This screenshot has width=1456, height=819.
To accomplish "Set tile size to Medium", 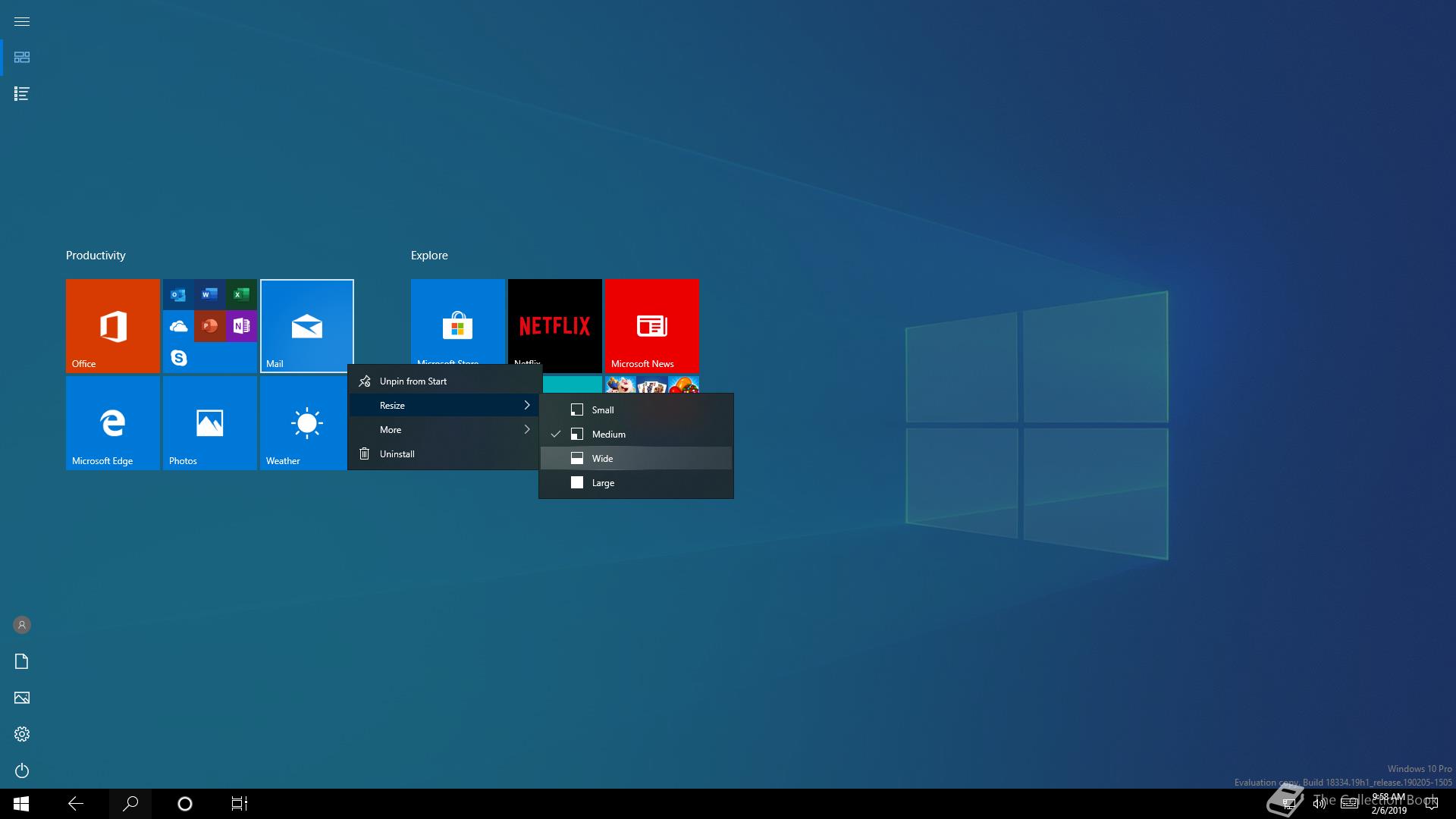I will [x=636, y=435].
